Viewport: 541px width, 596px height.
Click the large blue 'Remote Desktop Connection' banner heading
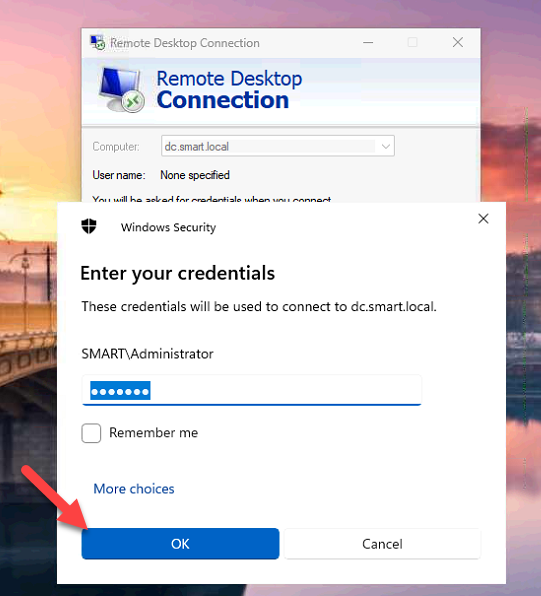[x=229, y=90]
